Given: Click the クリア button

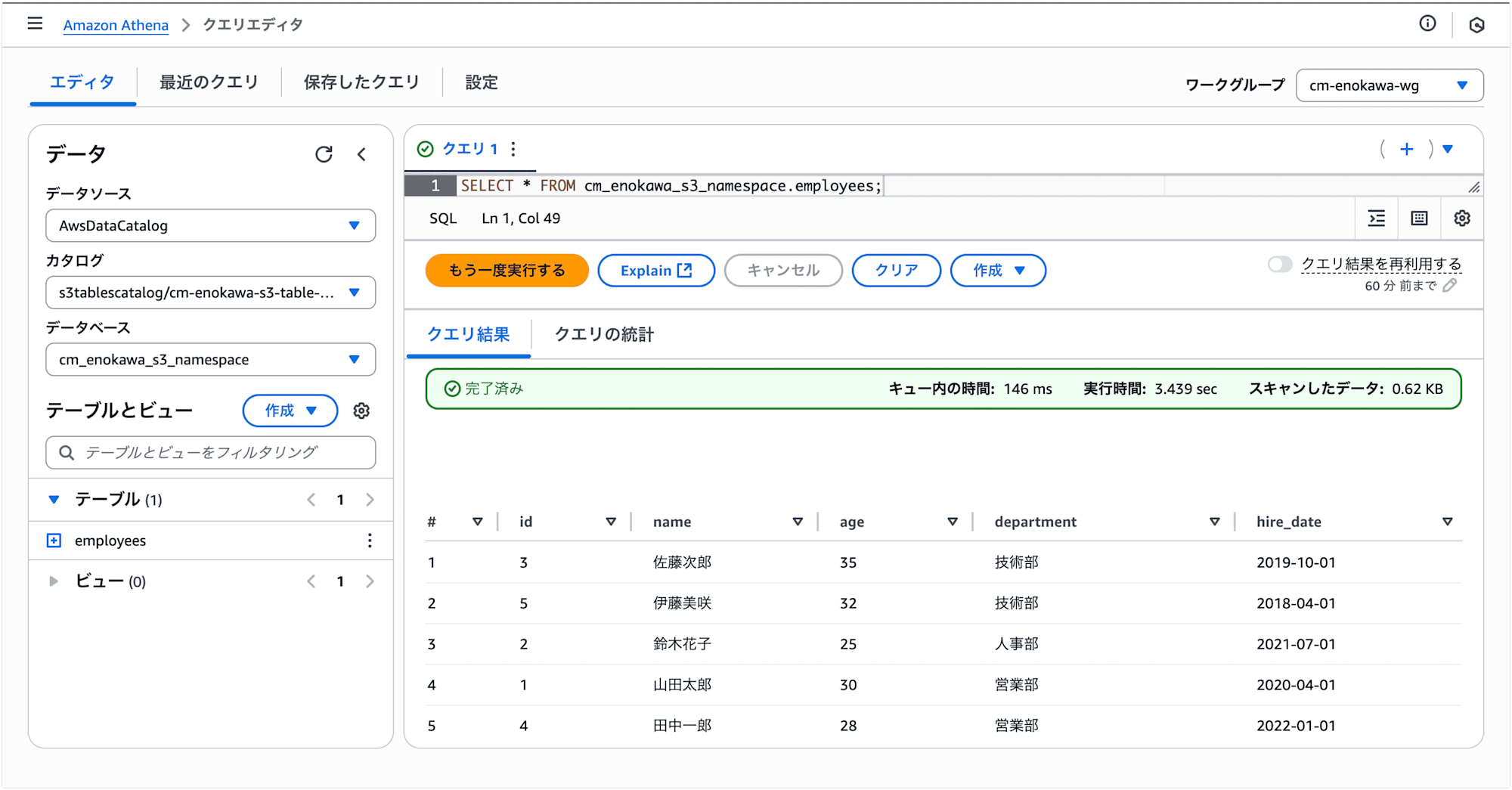Looking at the screenshot, I should 897,271.
